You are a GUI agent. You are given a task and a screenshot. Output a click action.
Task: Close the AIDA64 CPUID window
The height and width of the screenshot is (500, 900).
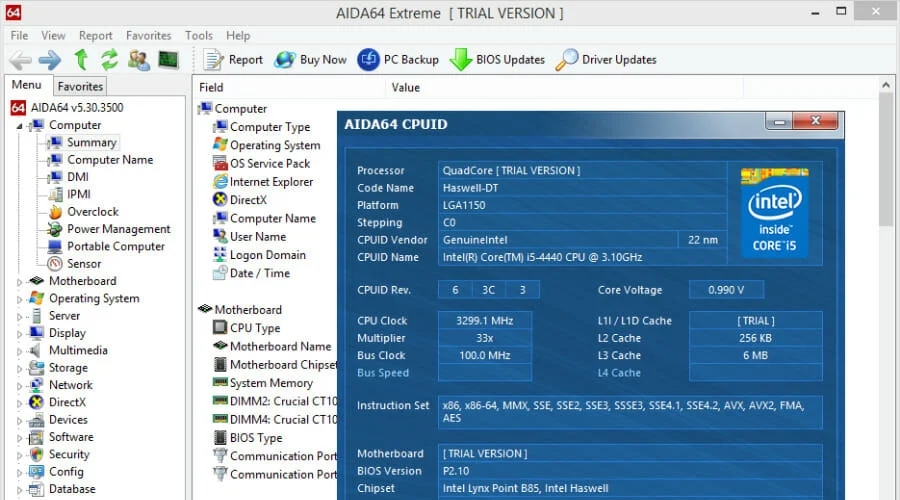[815, 121]
